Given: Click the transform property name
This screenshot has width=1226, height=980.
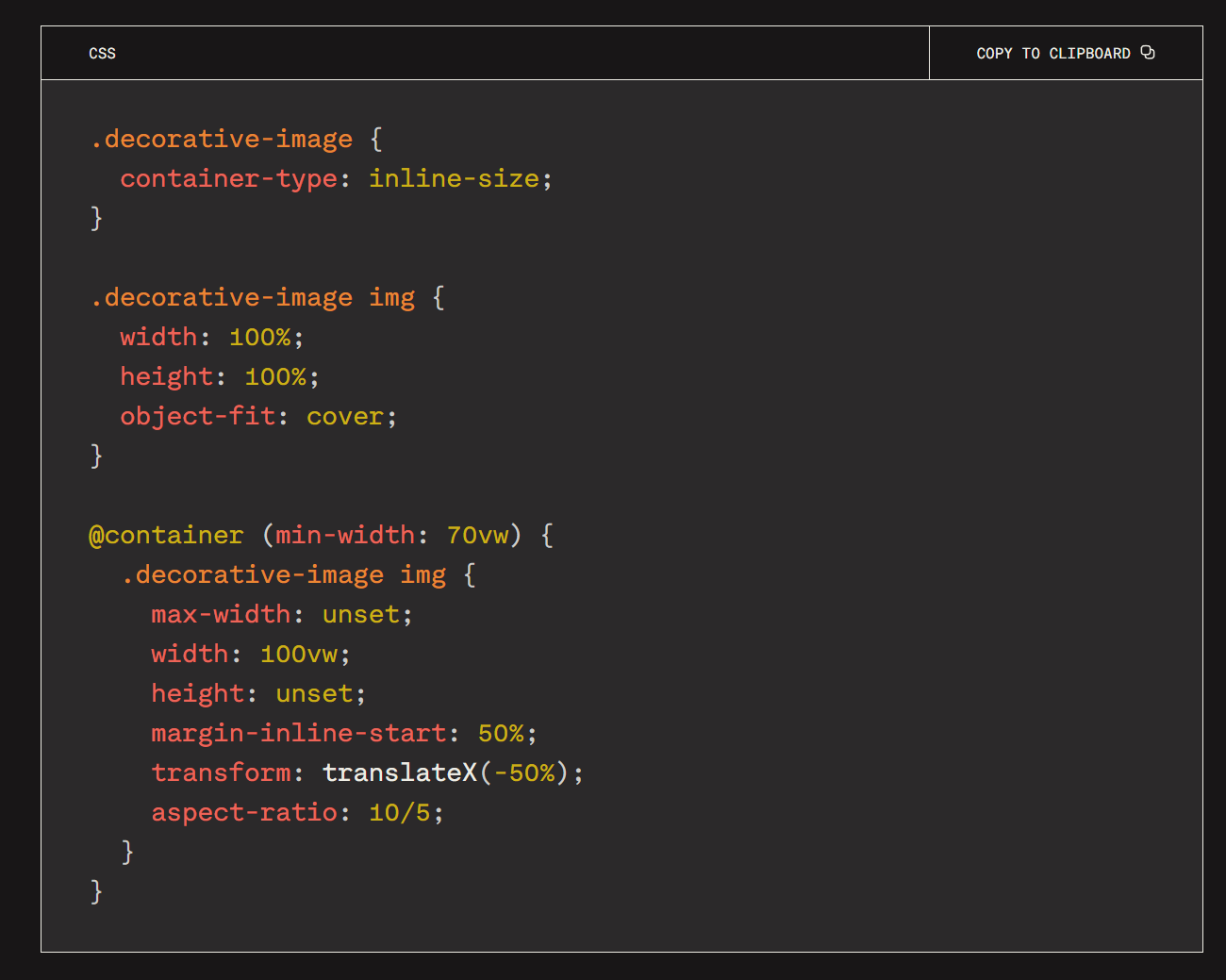Looking at the screenshot, I should (221, 772).
